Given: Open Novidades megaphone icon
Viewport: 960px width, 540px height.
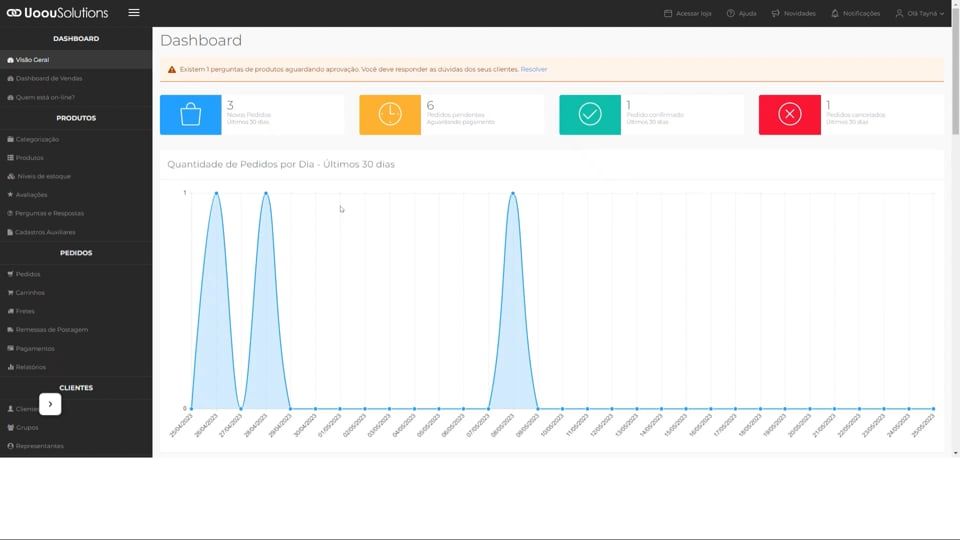Looking at the screenshot, I should coord(776,13).
